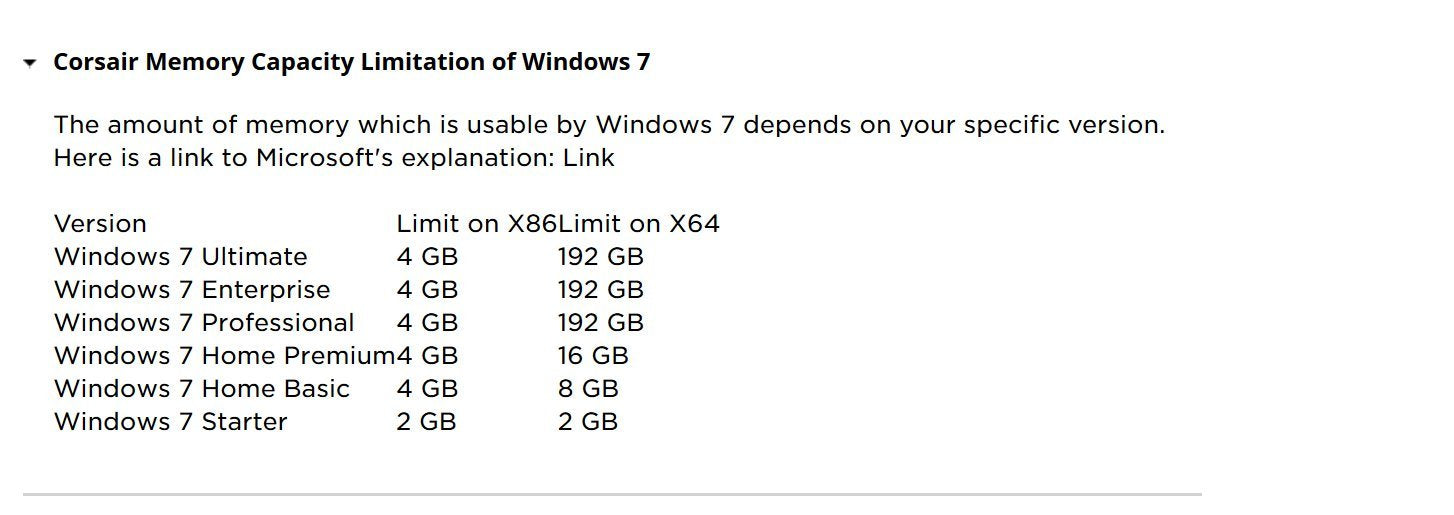The width and height of the screenshot is (1454, 515).
Task: Open the Microsoft explanation Link
Action: pos(588,158)
